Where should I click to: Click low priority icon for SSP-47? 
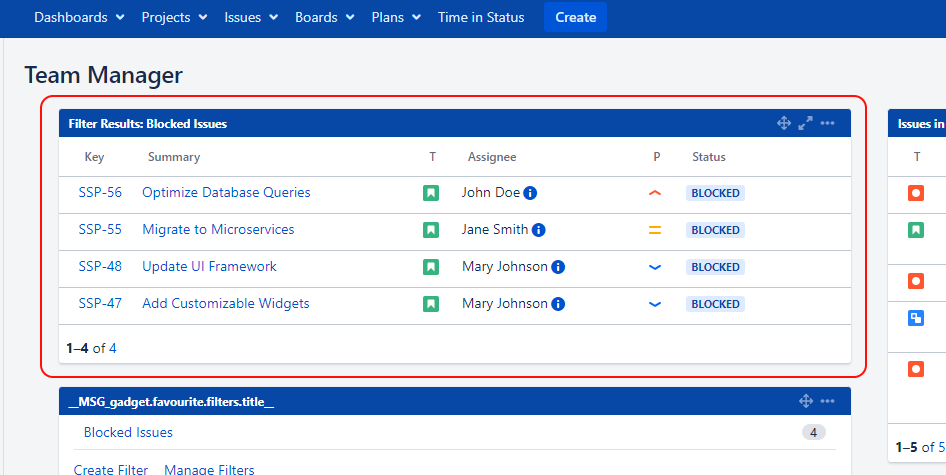pyautogui.click(x=655, y=304)
